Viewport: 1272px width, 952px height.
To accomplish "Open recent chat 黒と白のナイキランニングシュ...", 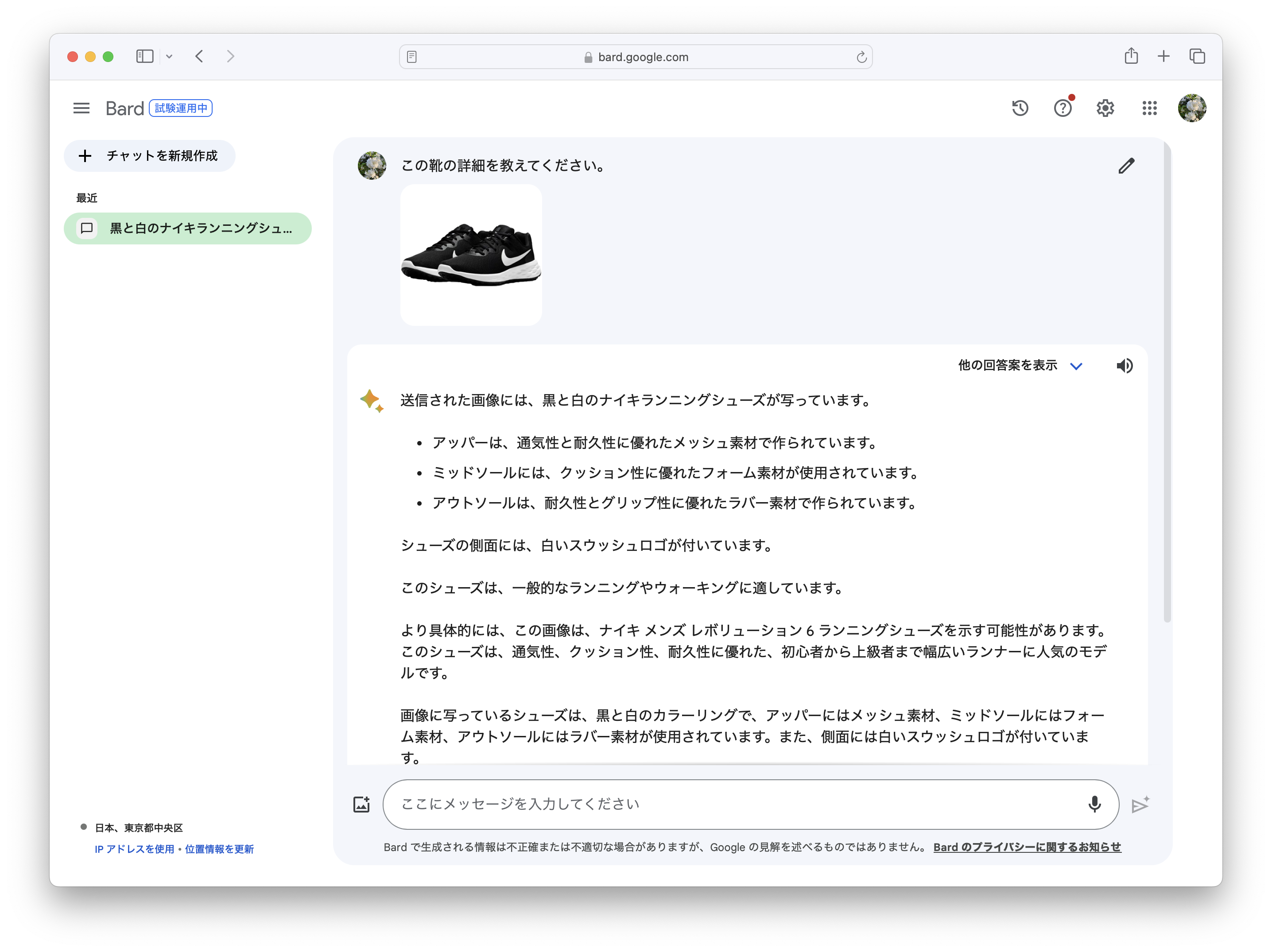I will pos(187,228).
